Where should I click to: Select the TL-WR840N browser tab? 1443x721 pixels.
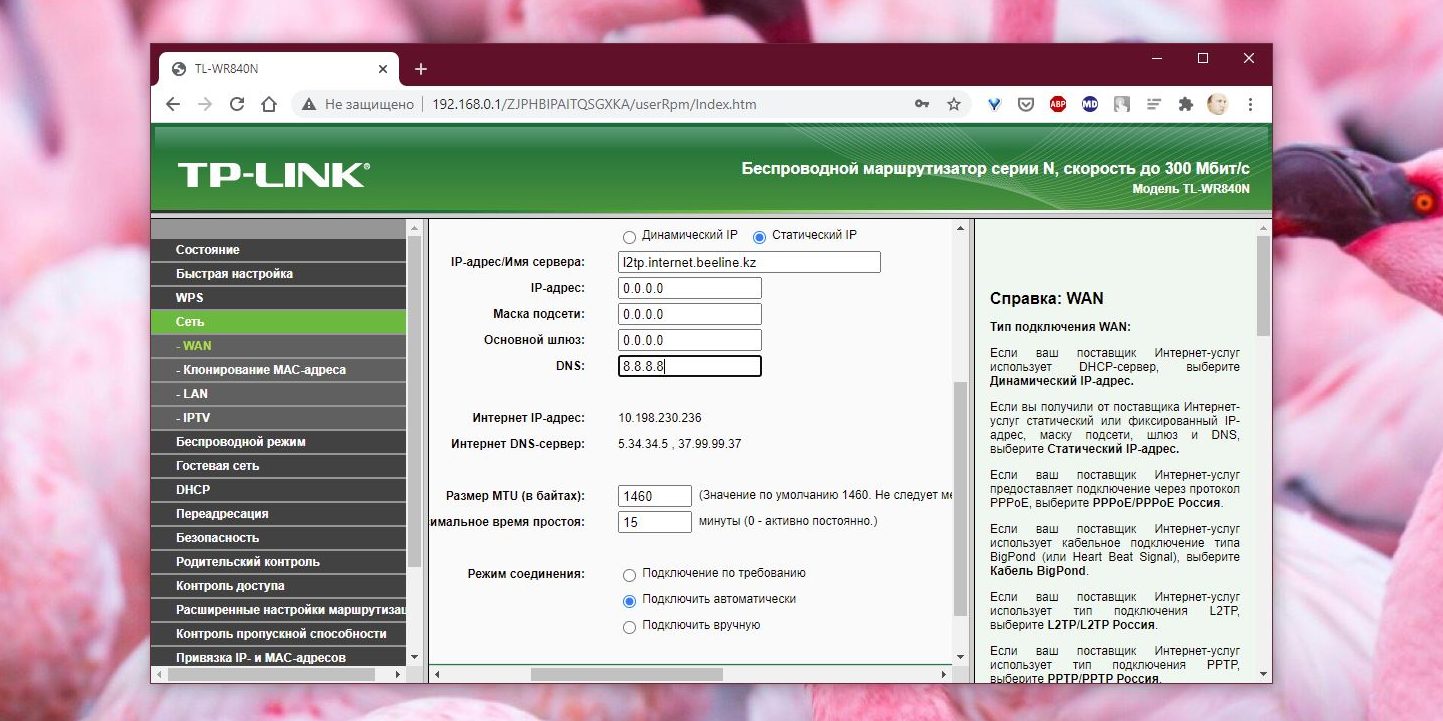(x=278, y=69)
